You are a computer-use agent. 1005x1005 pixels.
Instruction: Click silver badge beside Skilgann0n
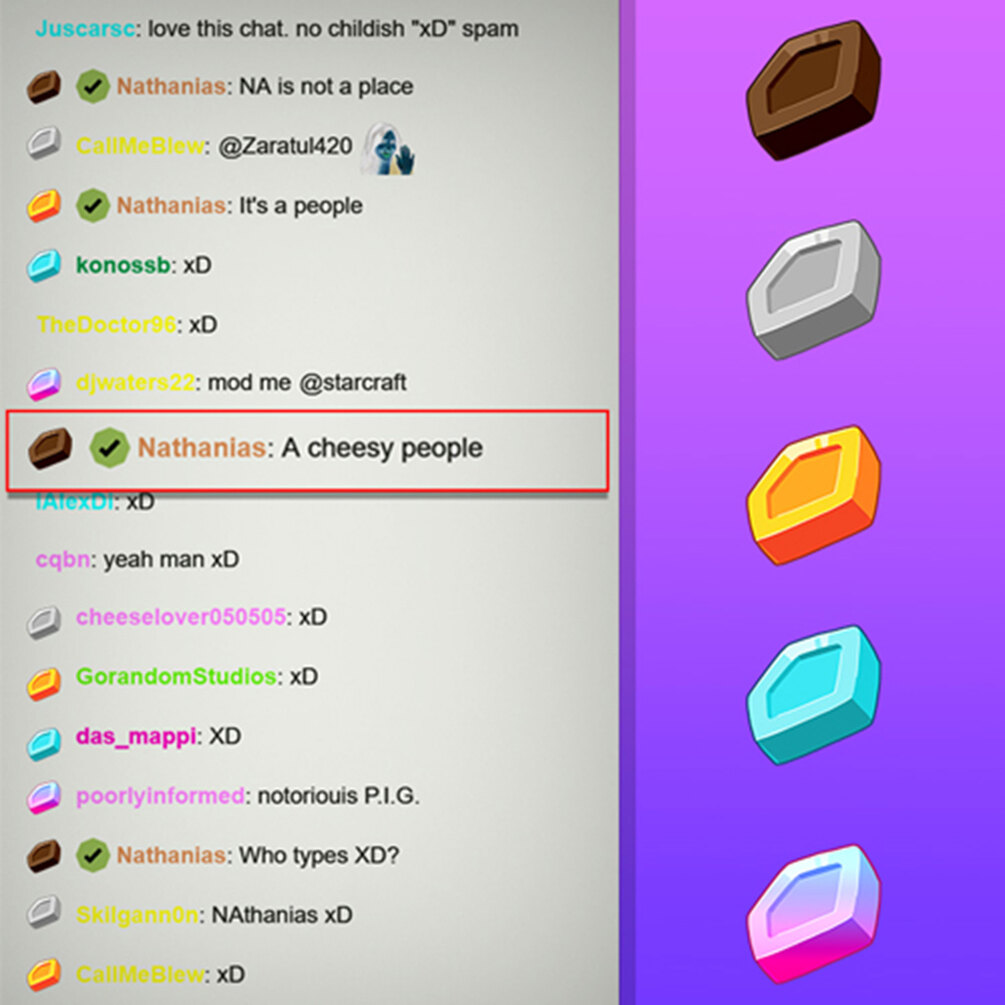pyautogui.click(x=44, y=913)
